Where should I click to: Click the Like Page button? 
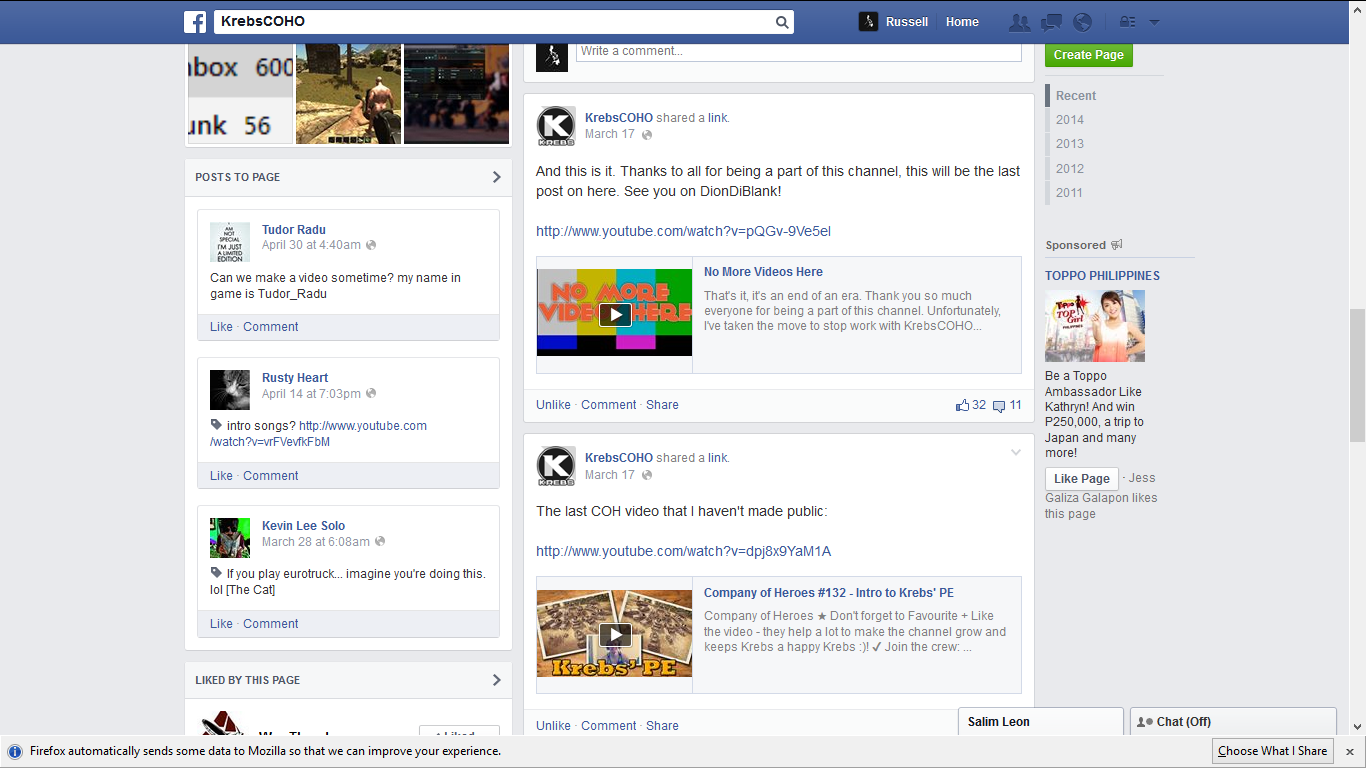click(1082, 479)
